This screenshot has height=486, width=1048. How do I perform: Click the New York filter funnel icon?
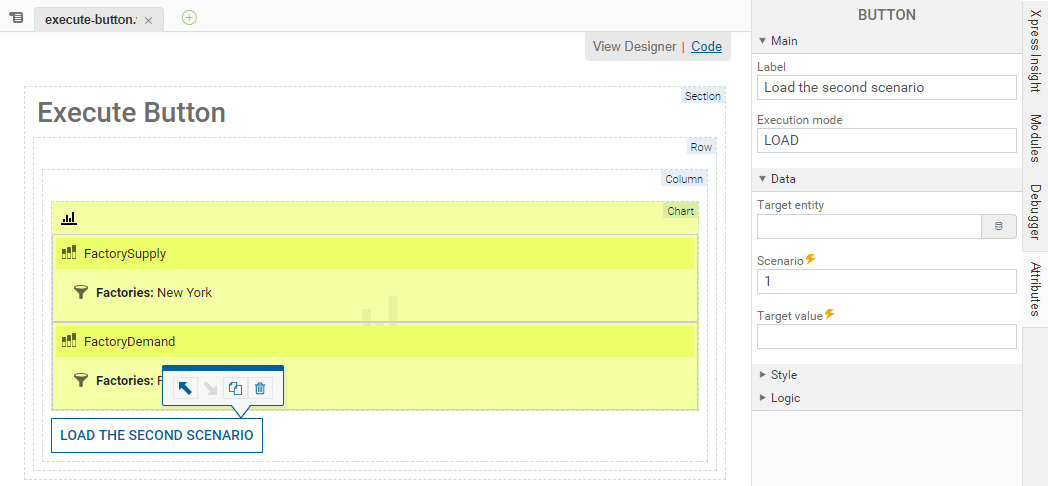tap(82, 293)
